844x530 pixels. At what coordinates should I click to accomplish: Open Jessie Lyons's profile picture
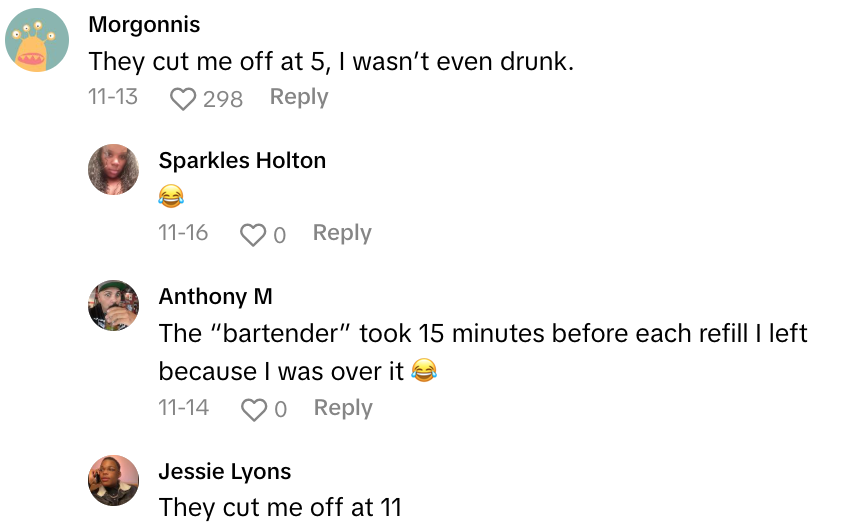(x=113, y=480)
